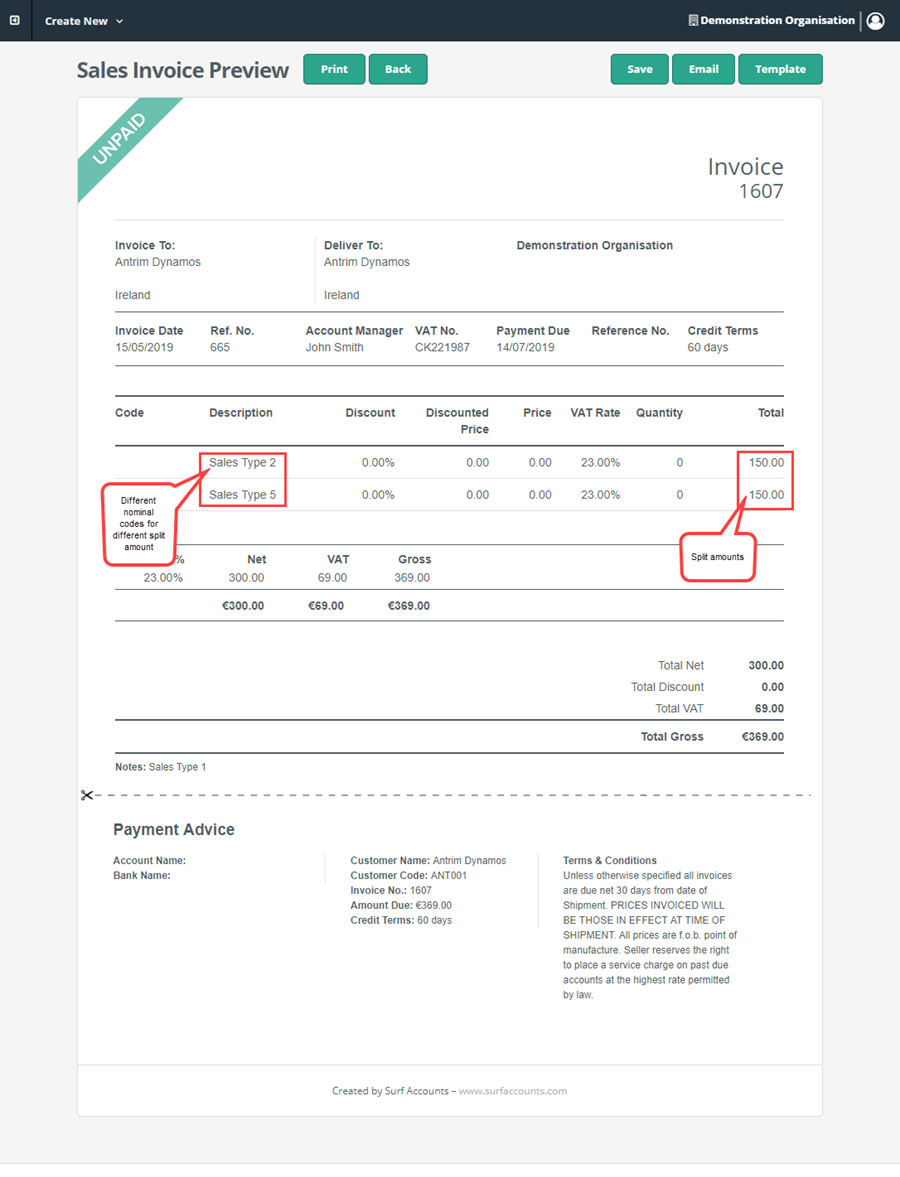Select the Total VAT 69.00 value
This screenshot has width=900, height=1177.
coord(769,709)
